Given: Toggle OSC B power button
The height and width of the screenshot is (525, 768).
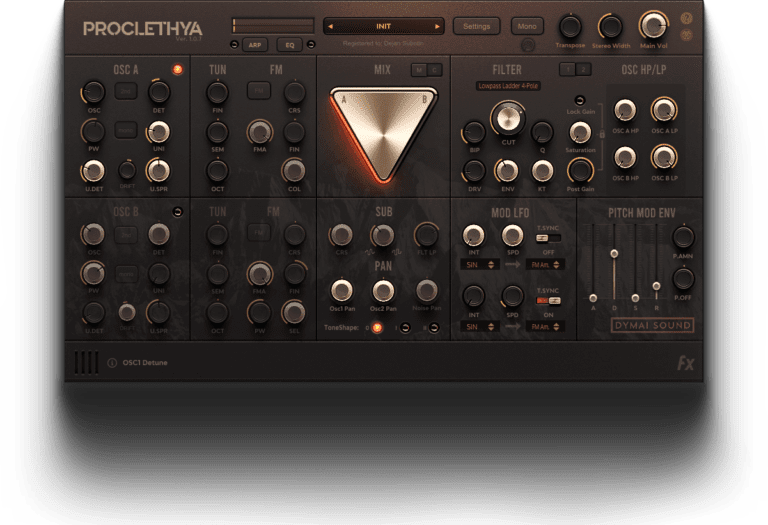Looking at the screenshot, I should 177,212.
